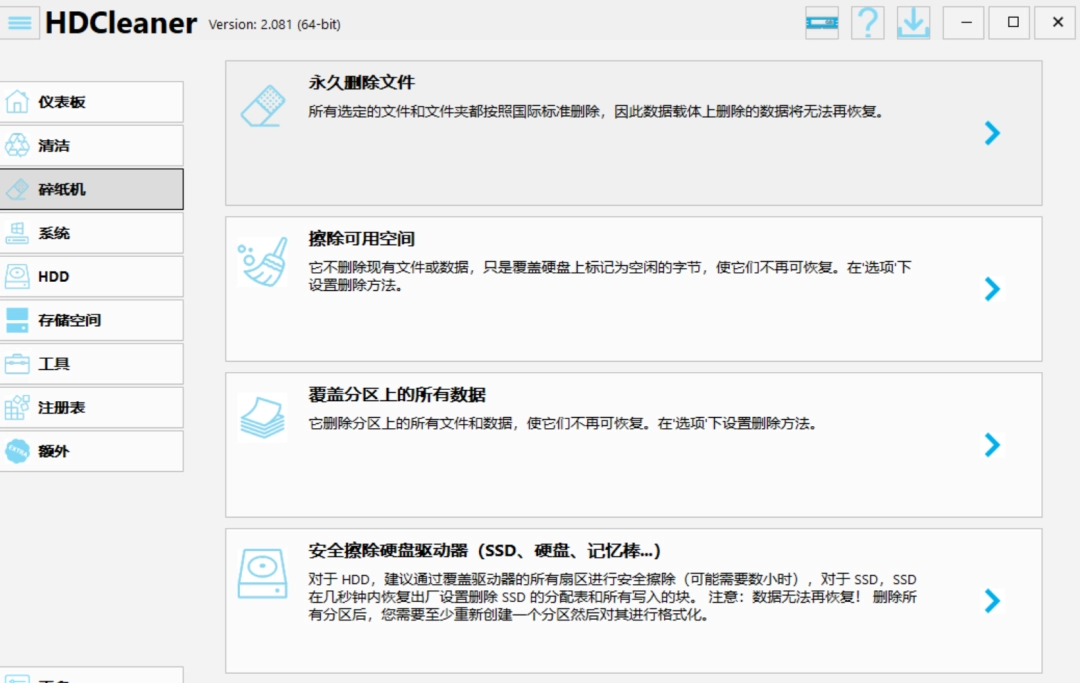Click the 安全擦除硬盘驱动器 title
1080x683 pixels.
point(484,551)
